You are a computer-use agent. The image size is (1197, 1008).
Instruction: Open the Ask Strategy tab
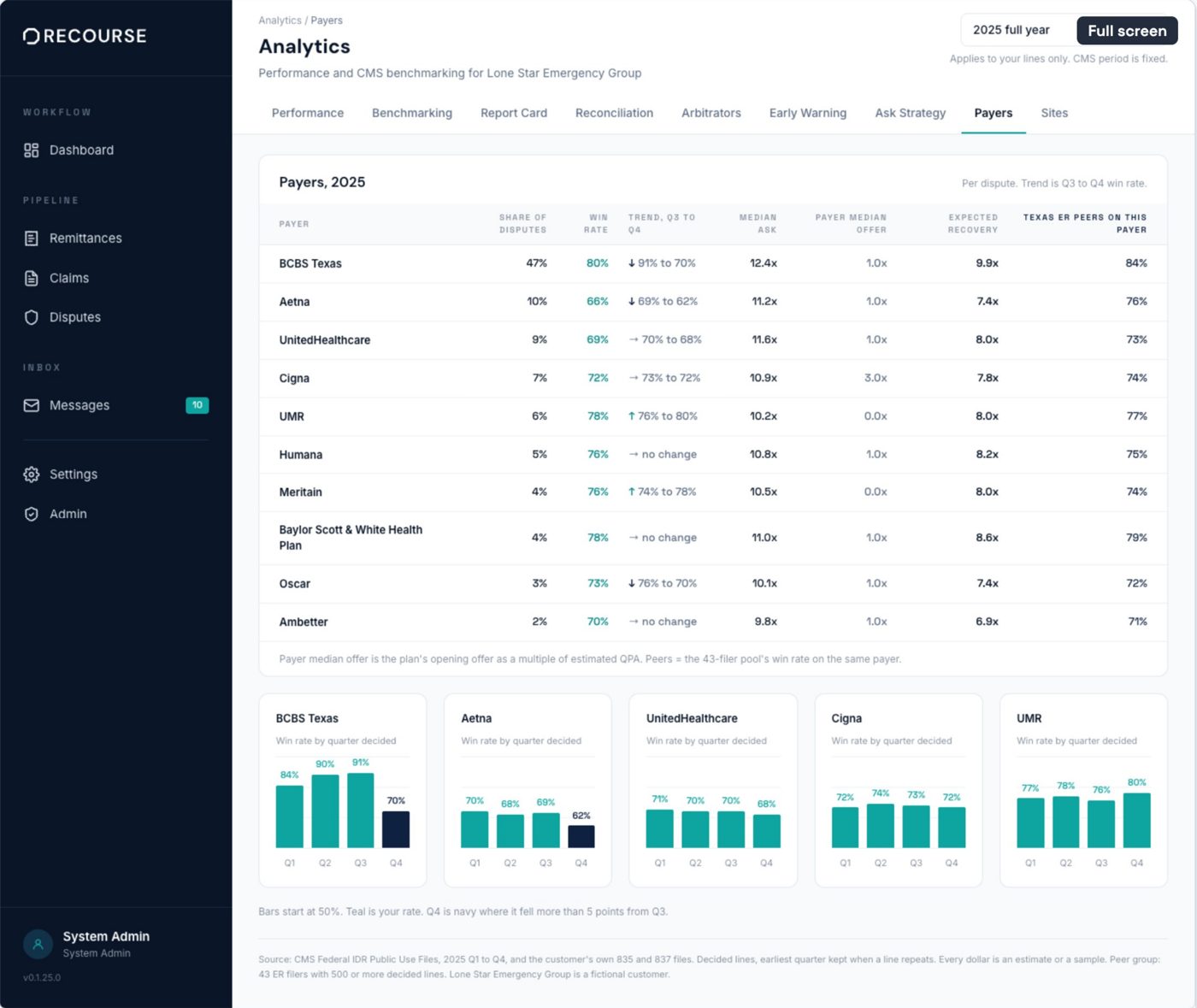tap(911, 113)
